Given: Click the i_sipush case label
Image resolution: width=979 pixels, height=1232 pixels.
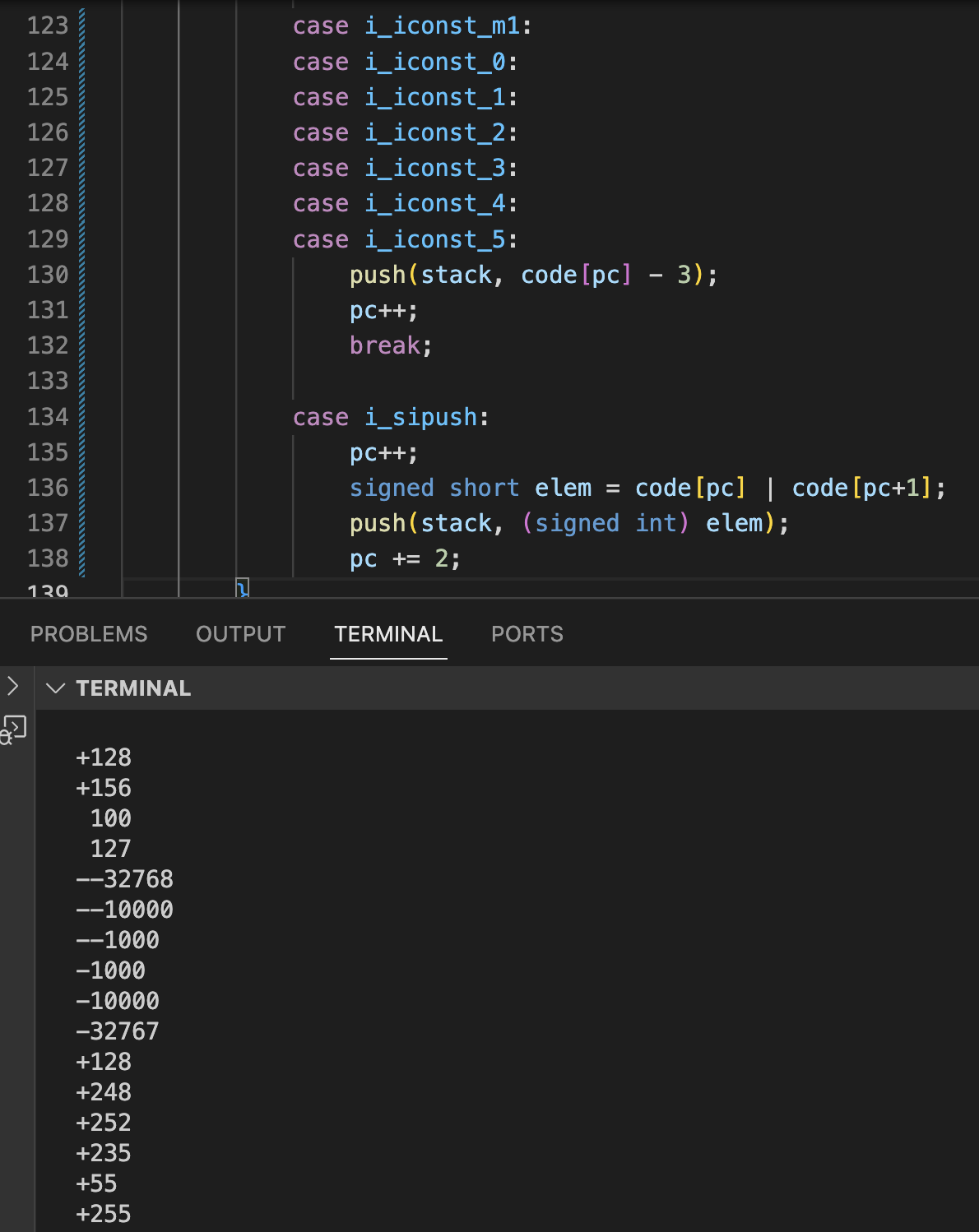Looking at the screenshot, I should pyautogui.click(x=420, y=417).
